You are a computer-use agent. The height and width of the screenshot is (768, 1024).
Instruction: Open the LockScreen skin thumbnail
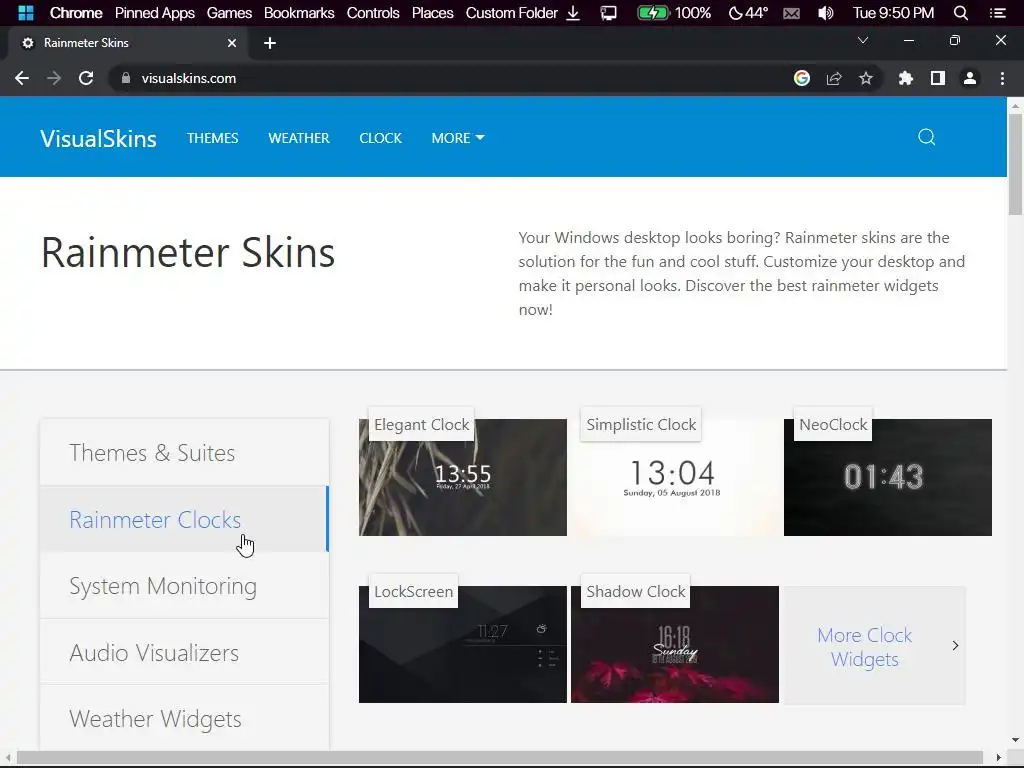click(x=462, y=645)
